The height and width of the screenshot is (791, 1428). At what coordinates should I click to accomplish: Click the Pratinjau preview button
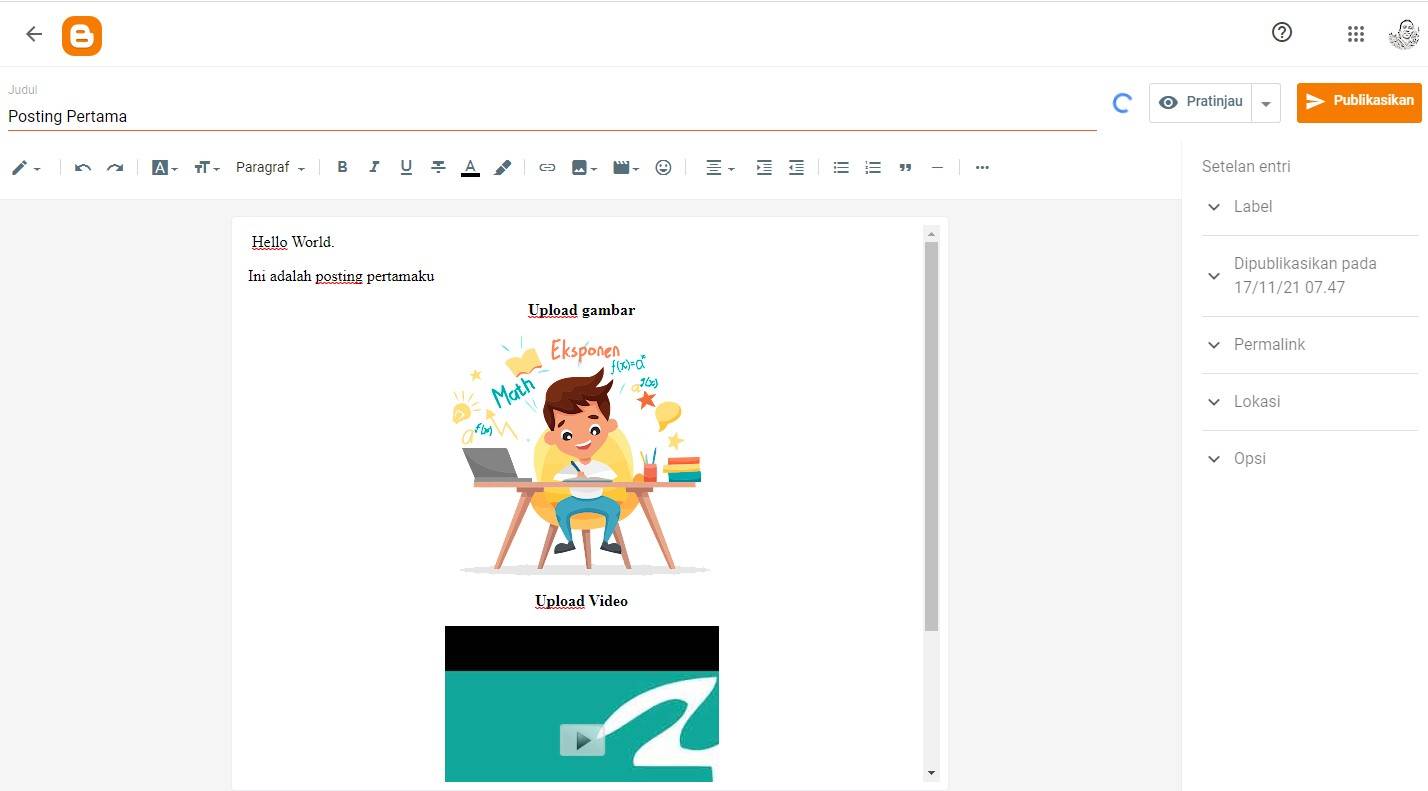tap(1201, 102)
